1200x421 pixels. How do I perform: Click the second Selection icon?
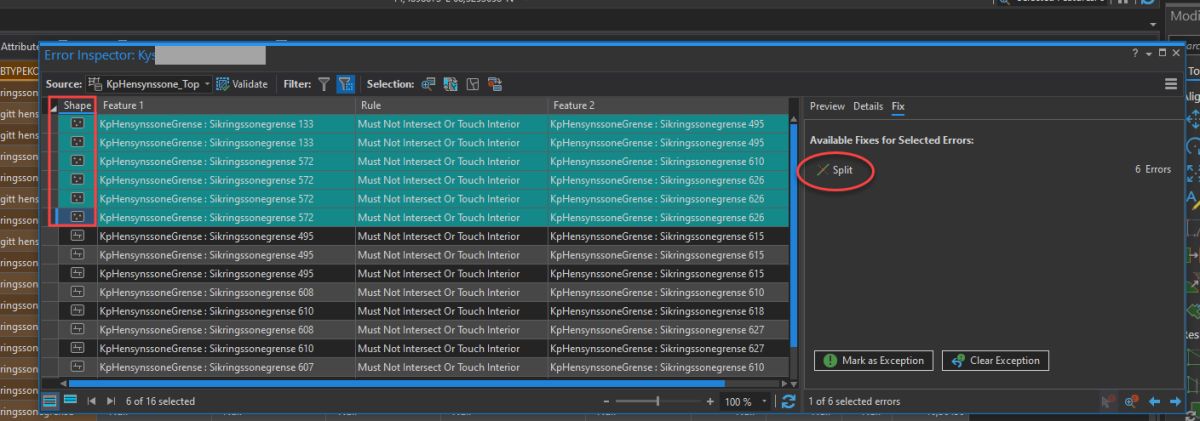[451, 84]
